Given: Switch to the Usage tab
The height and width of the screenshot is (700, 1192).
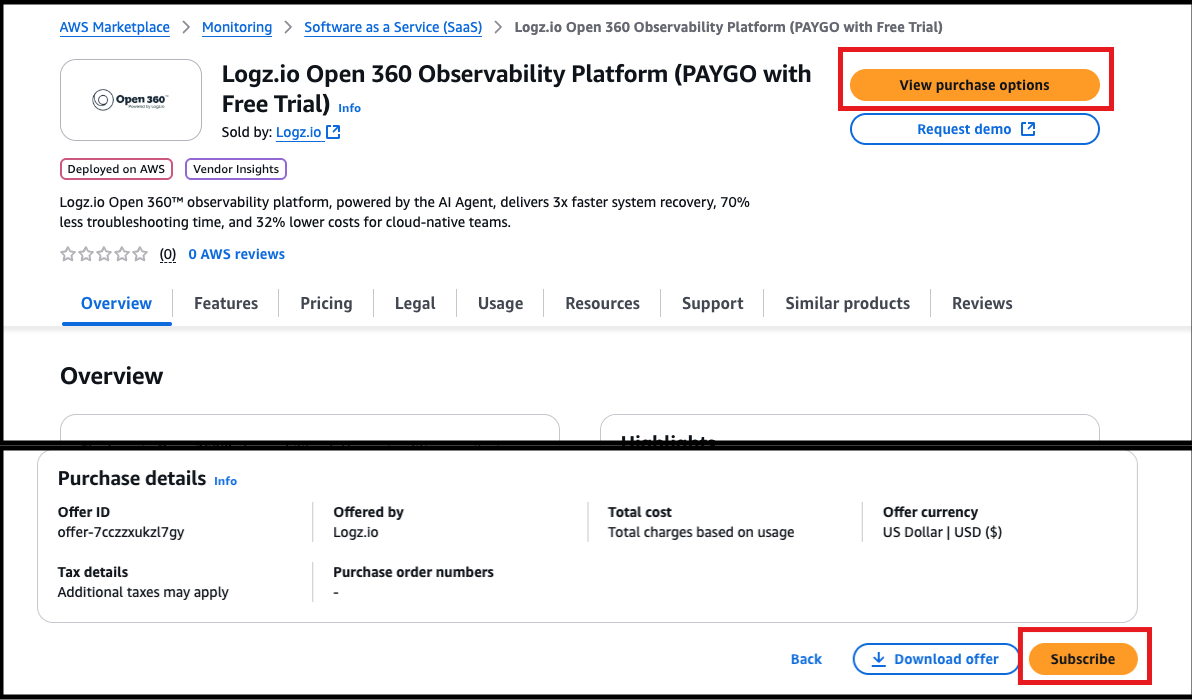Looking at the screenshot, I should coord(500,303).
